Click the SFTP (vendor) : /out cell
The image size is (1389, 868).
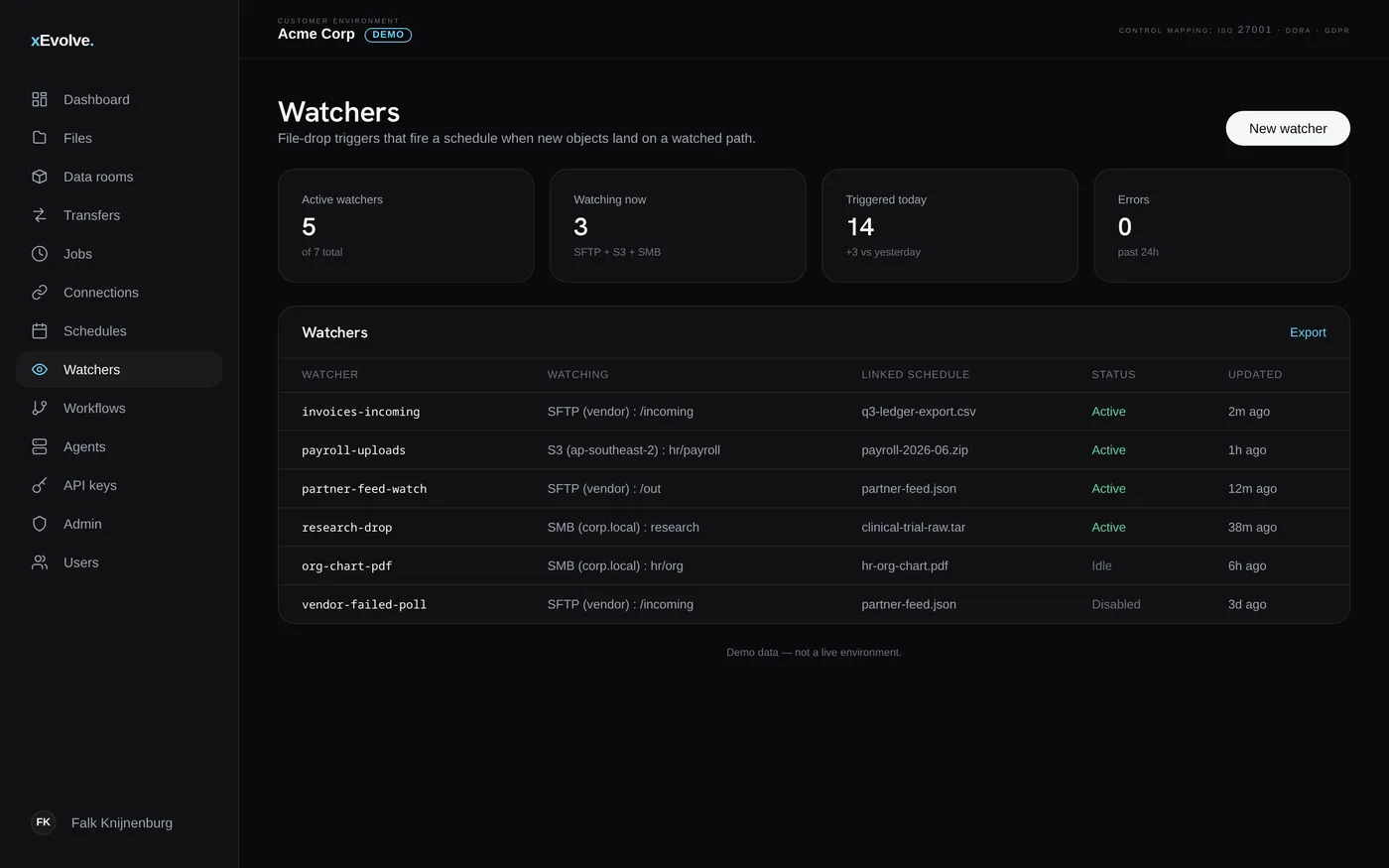(x=604, y=489)
